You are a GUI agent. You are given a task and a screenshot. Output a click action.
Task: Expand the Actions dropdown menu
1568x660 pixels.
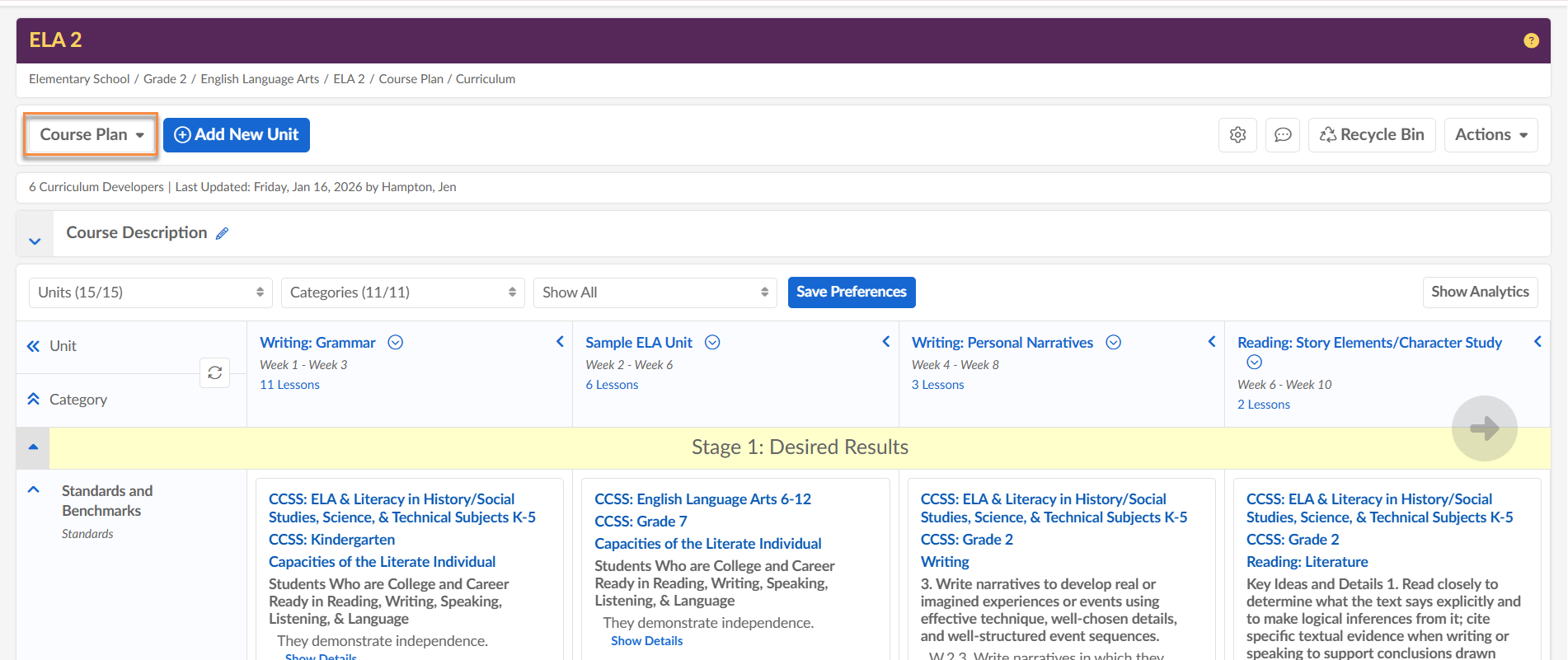1491,135
